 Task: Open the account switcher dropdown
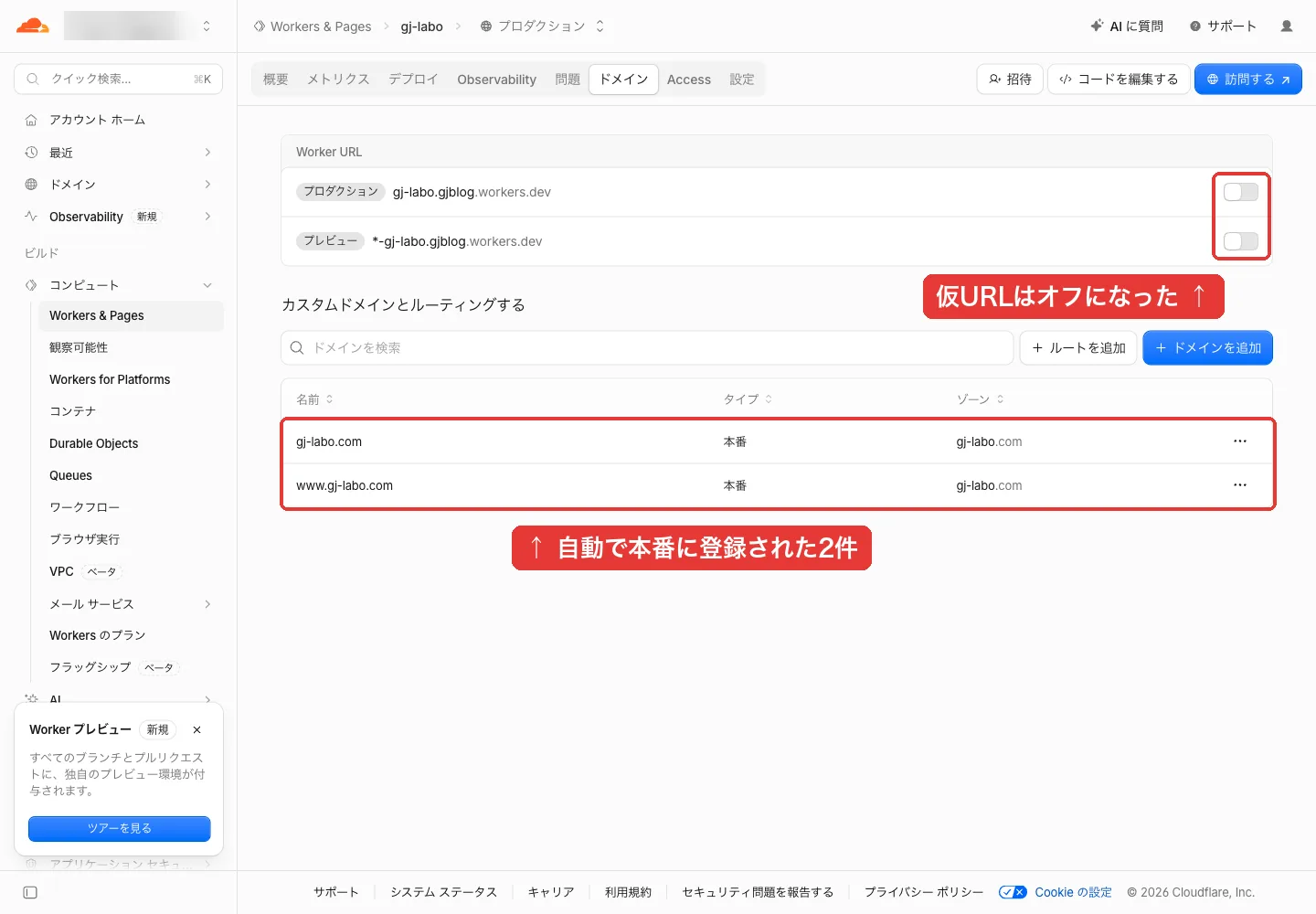207,26
